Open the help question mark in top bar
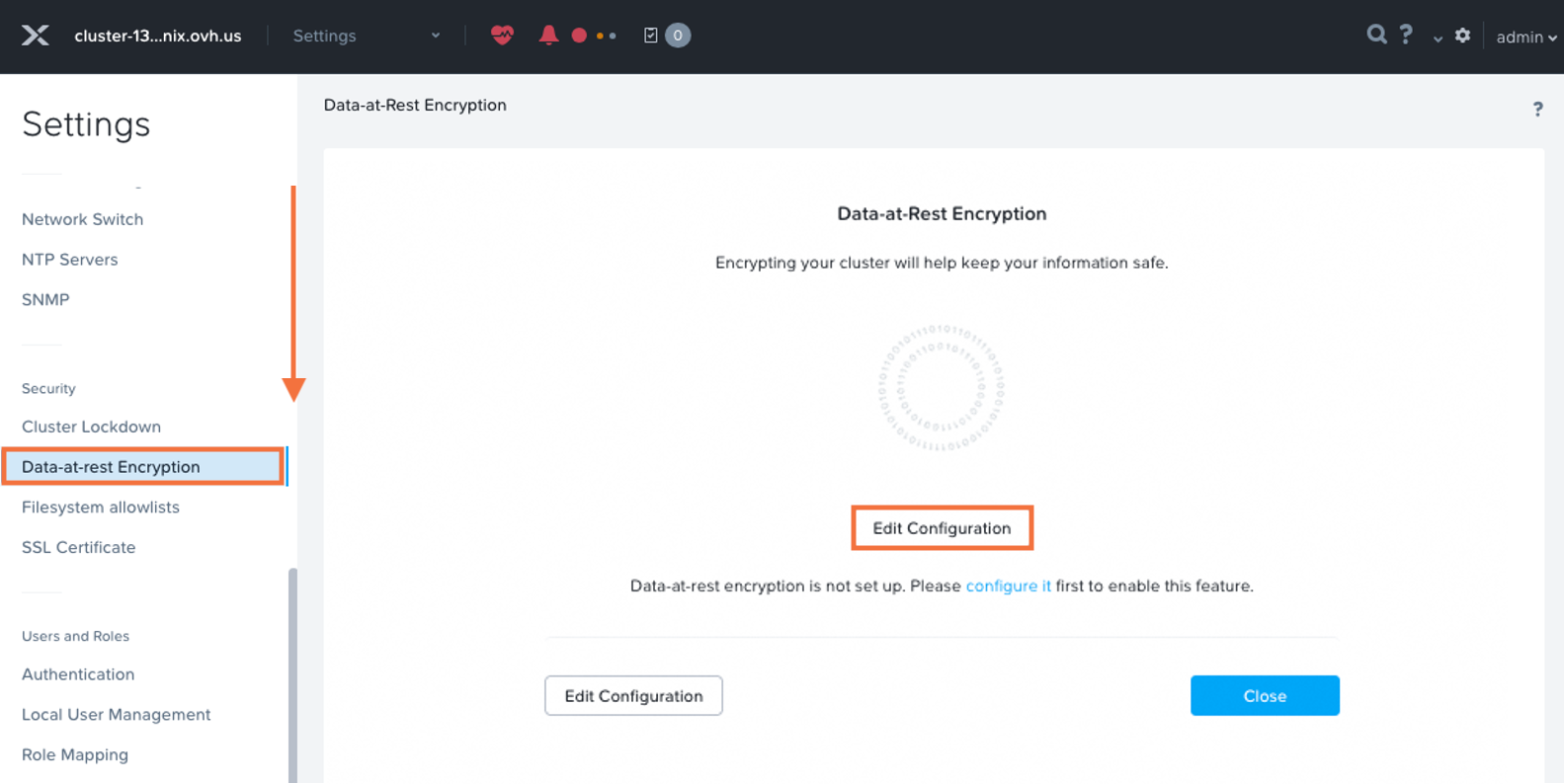The height and width of the screenshot is (784, 1564). (1406, 35)
